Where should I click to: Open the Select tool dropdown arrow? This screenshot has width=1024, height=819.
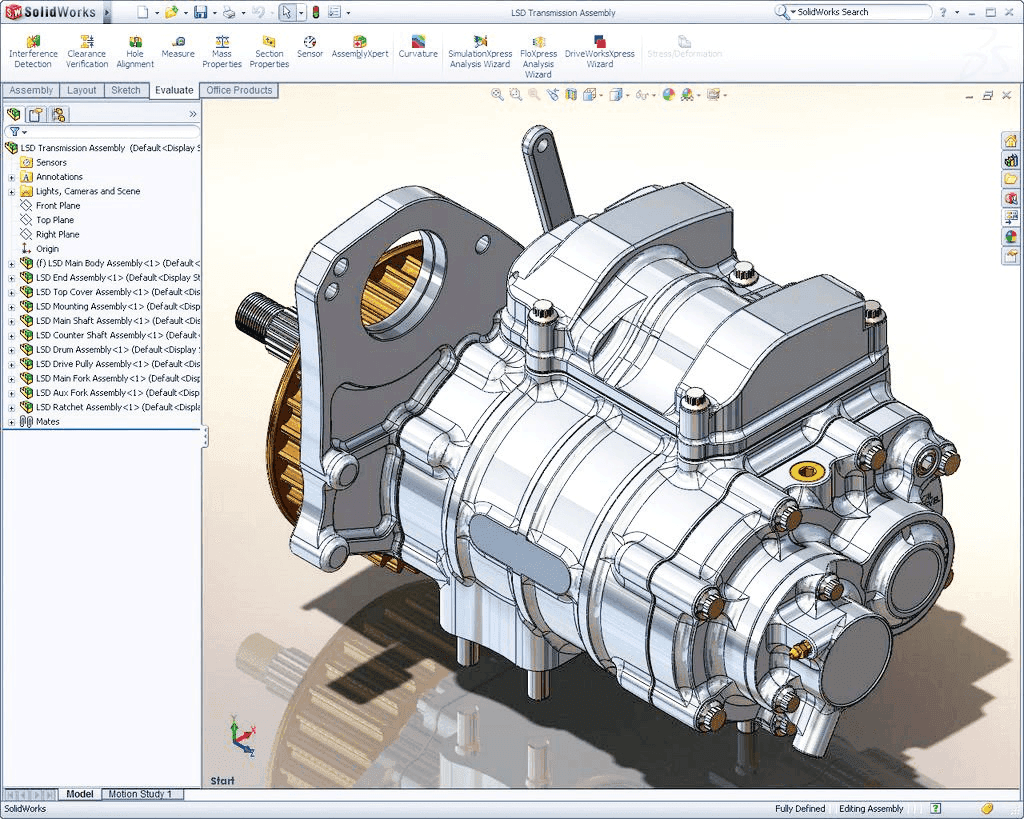tap(301, 12)
